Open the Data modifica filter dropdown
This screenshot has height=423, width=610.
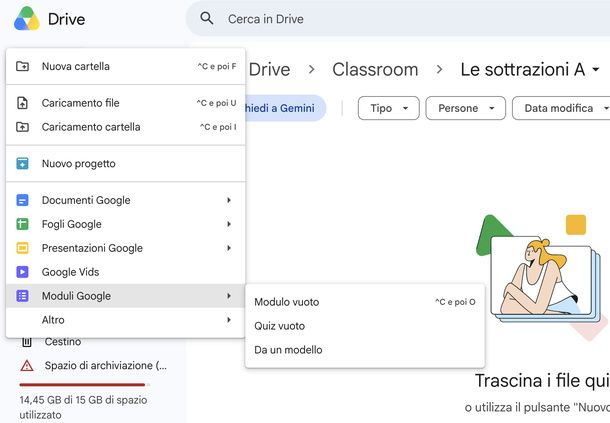(x=561, y=108)
